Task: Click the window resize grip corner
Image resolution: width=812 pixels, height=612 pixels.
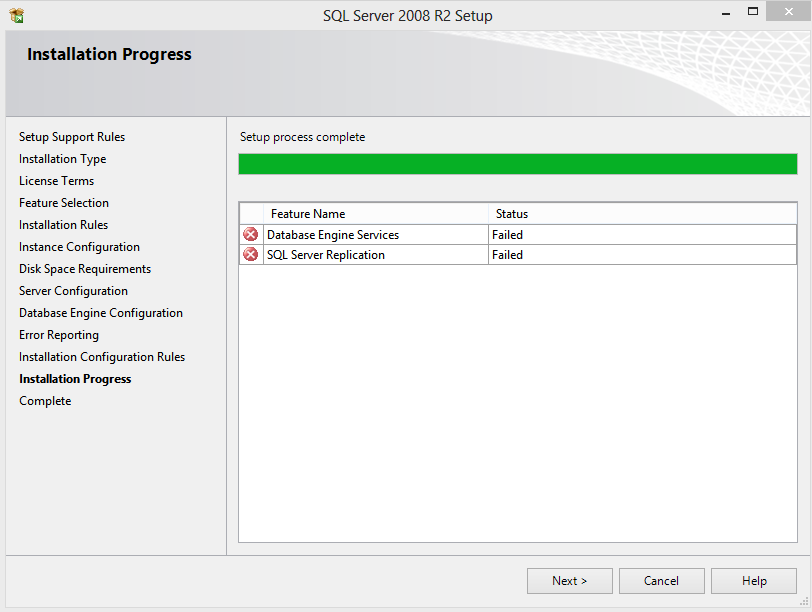Action: pos(804,602)
